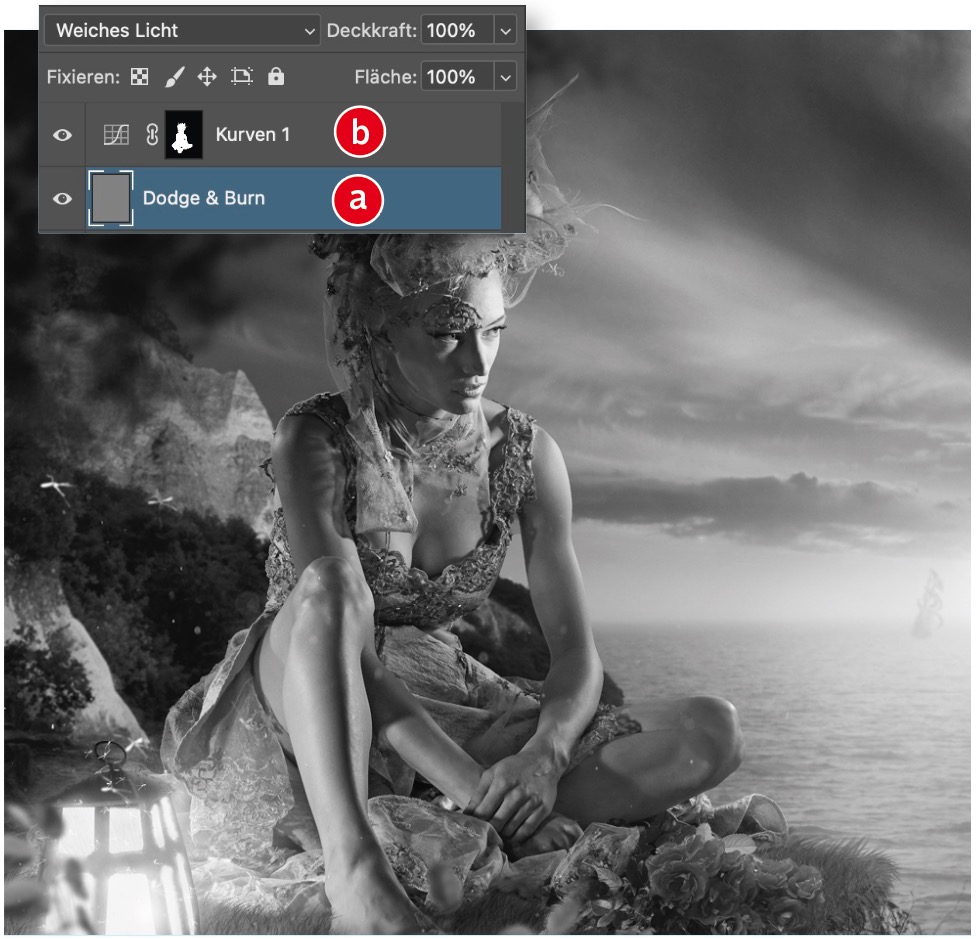Click the Kurven 1 curves adjustment icon

tap(116, 134)
